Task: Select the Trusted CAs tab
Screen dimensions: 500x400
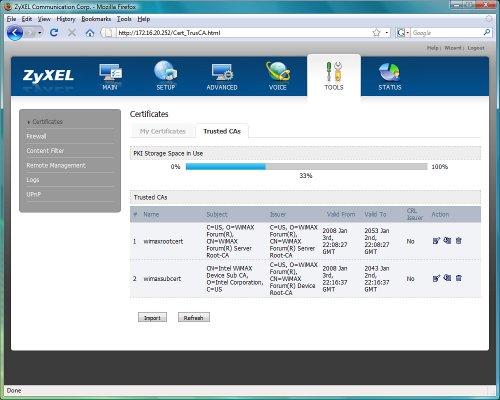Action: (x=222, y=131)
